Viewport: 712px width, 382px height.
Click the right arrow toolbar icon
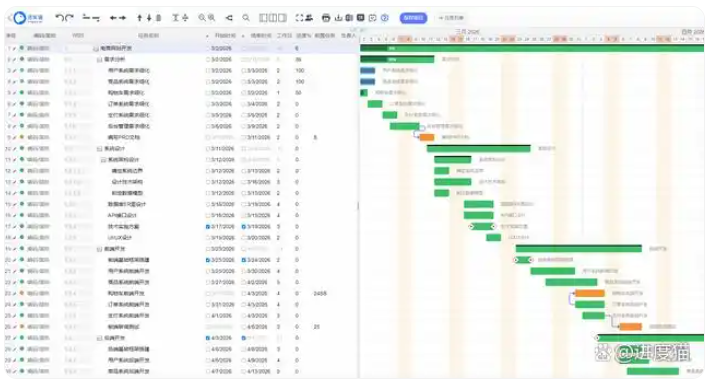tap(122, 18)
